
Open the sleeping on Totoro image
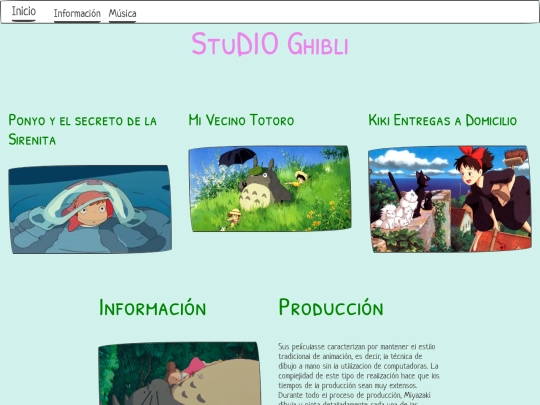coord(179,374)
